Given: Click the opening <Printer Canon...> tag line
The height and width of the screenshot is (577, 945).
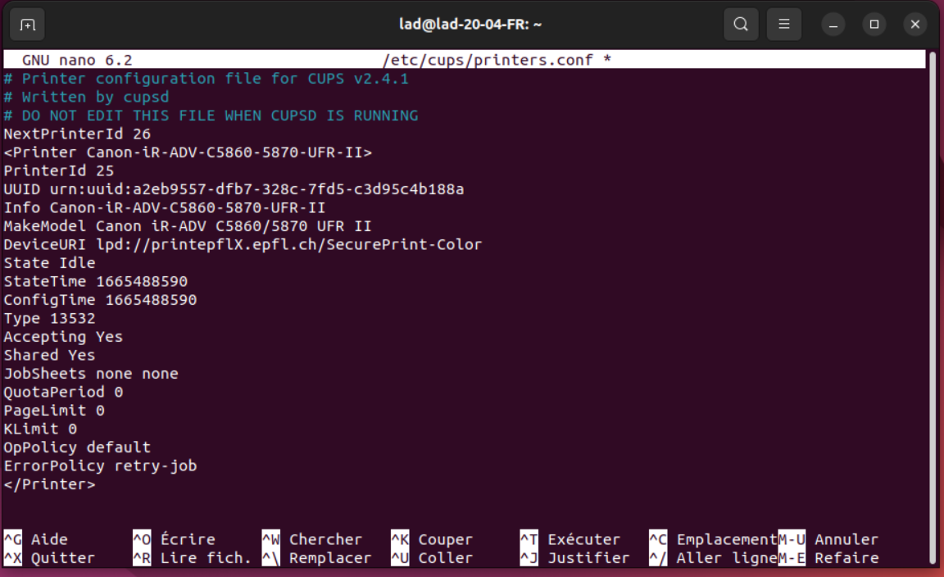Looking at the screenshot, I should 188,153.
